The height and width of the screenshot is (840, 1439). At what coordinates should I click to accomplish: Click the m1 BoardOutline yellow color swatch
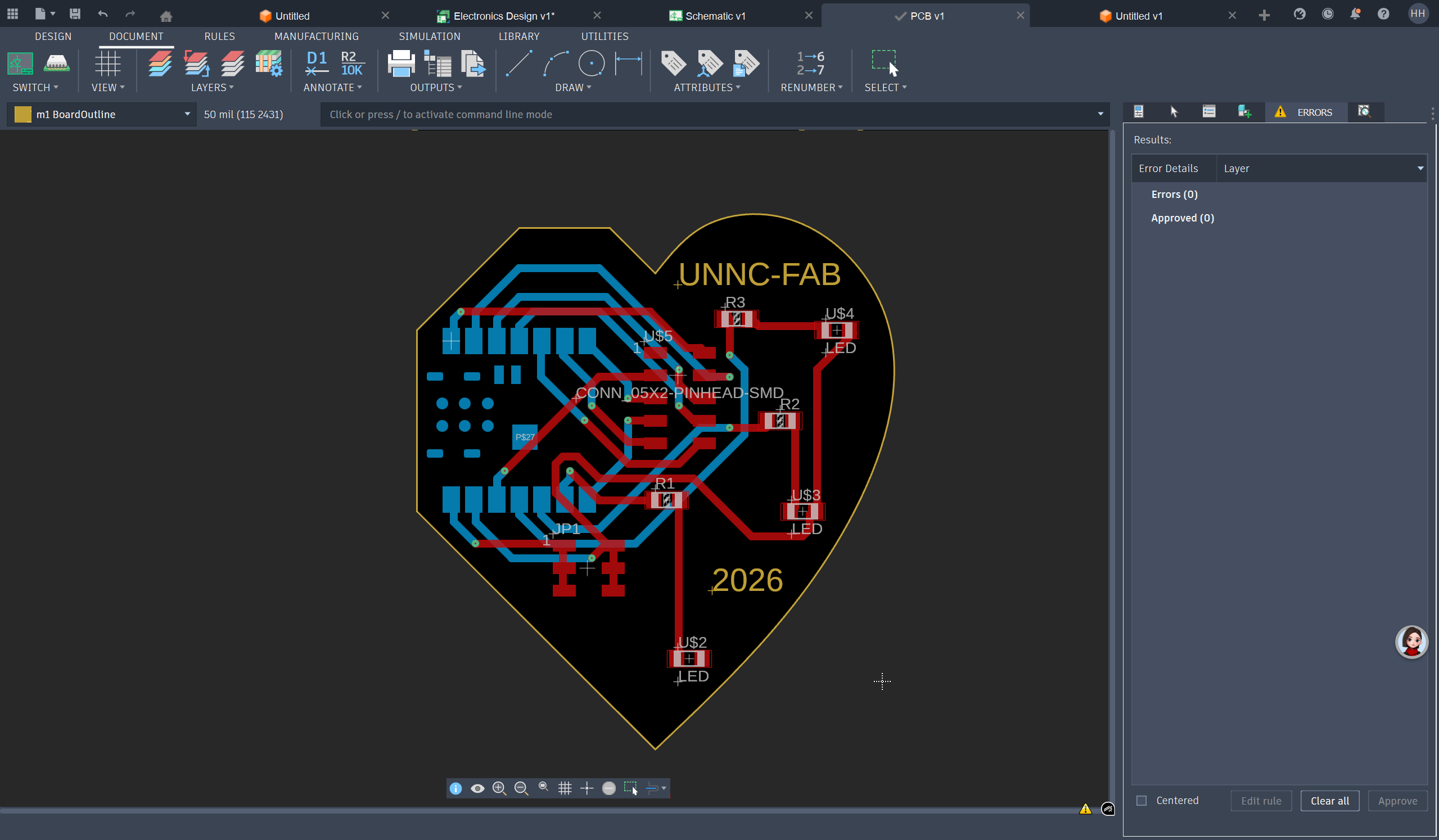coord(23,114)
